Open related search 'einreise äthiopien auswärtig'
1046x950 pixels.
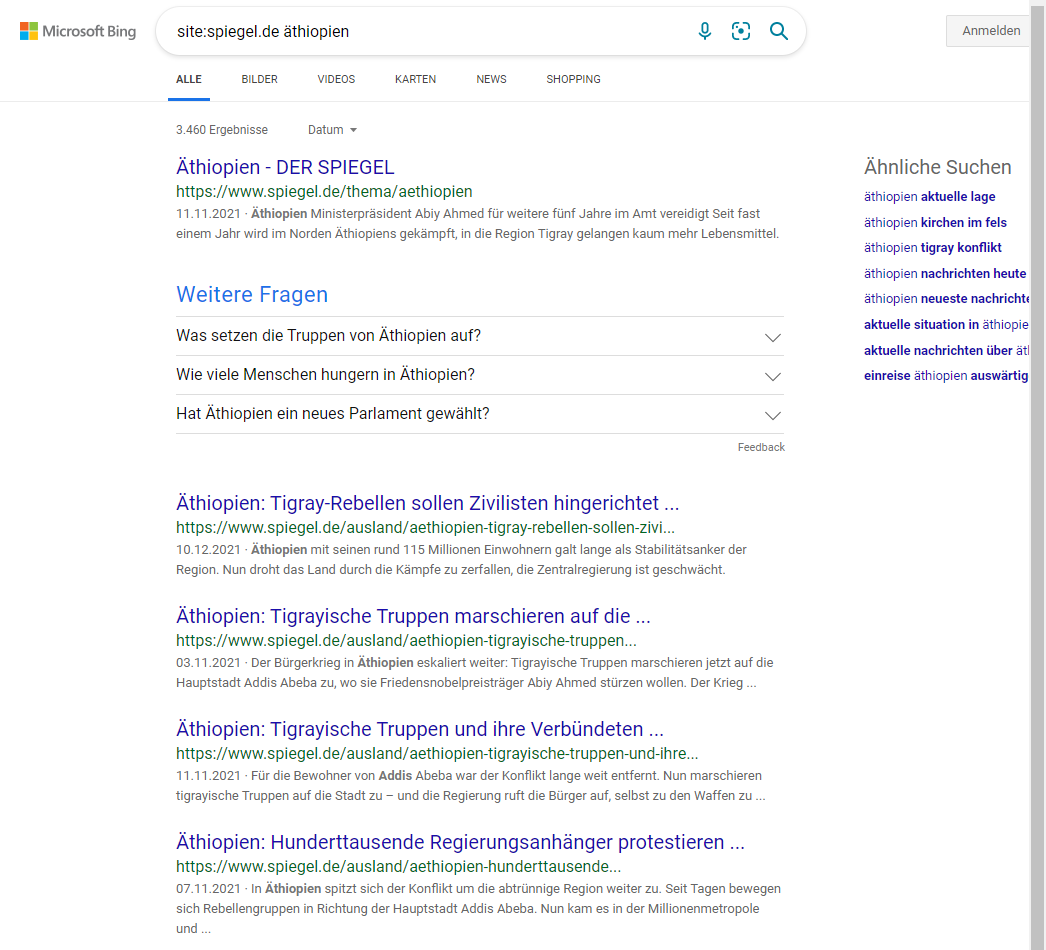point(946,376)
